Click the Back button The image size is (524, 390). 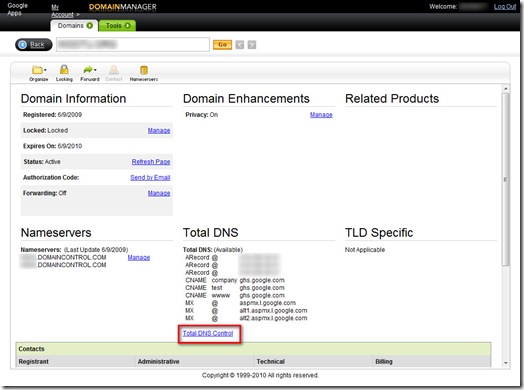pos(33,44)
